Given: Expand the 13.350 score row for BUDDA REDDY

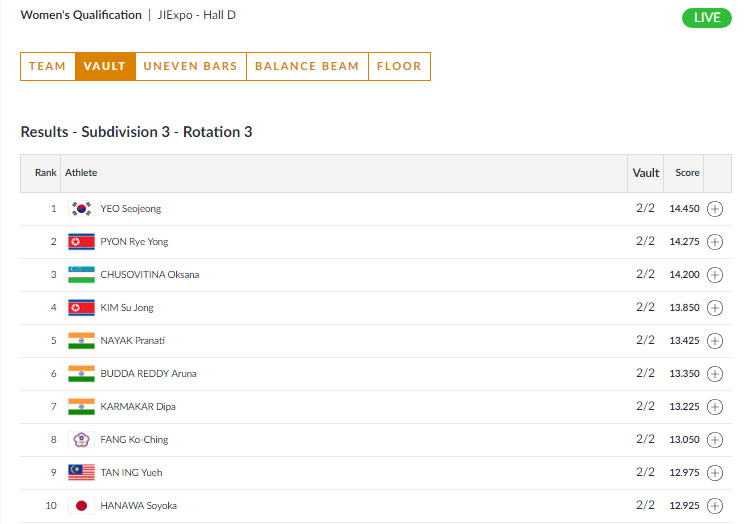Looking at the screenshot, I should (x=715, y=374).
